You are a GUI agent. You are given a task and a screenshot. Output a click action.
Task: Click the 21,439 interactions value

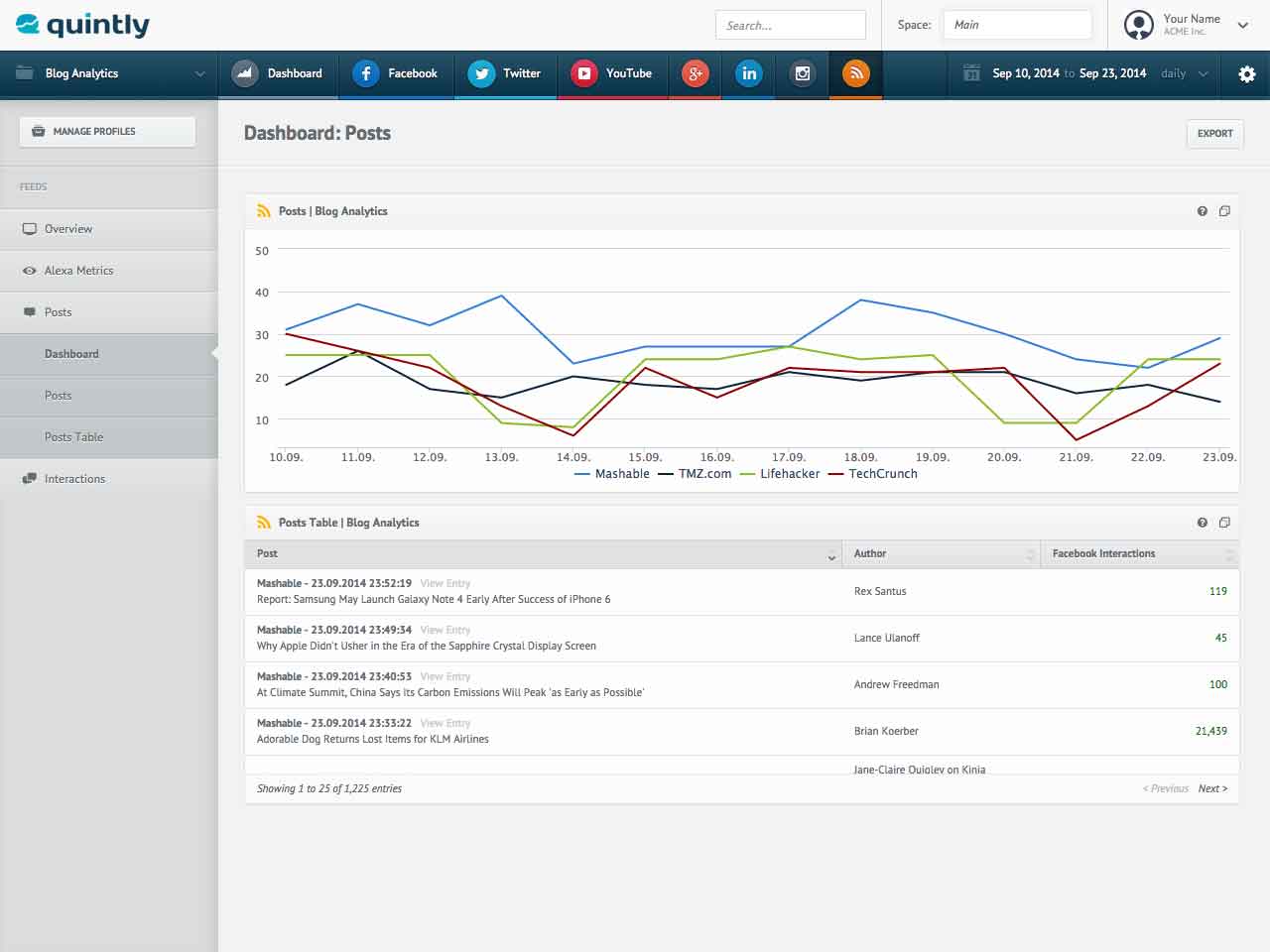[1211, 731]
